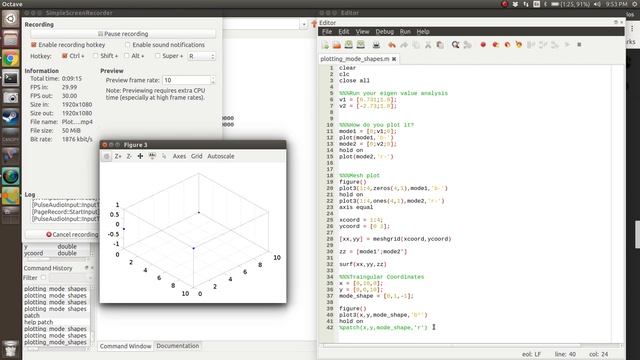This screenshot has width=640, height=360.
Task: Click the Axes button in Figure 3
Action: coord(179,156)
